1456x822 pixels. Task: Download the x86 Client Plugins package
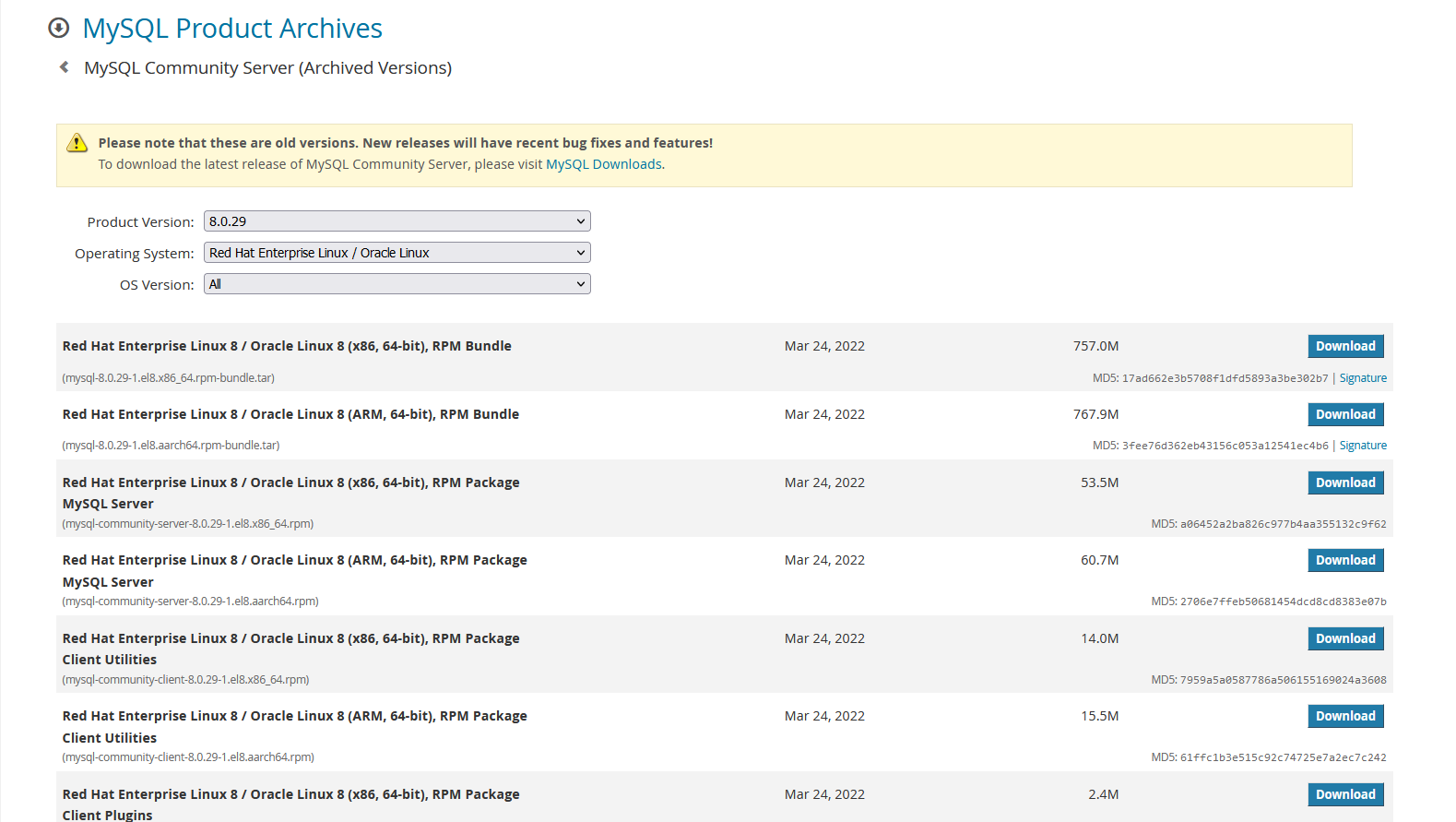pyautogui.click(x=1344, y=794)
